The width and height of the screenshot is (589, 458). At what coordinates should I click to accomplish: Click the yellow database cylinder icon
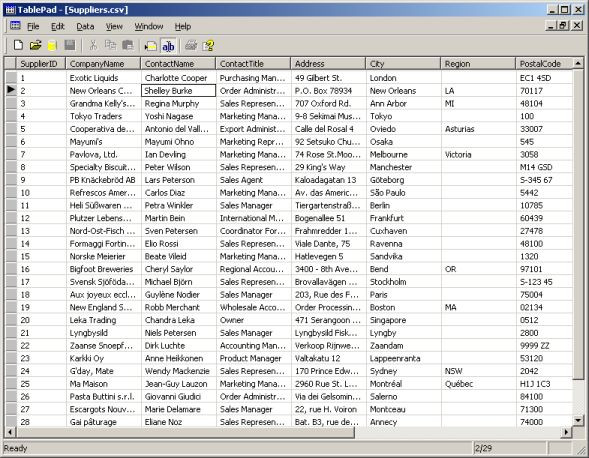pos(52,45)
